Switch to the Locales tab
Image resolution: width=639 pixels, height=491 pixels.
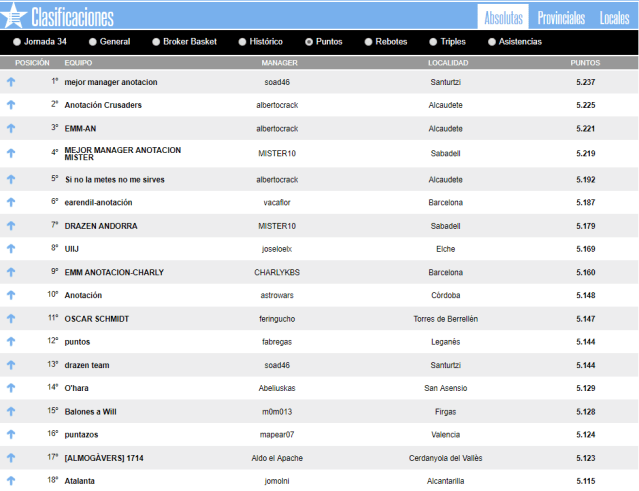coord(614,18)
